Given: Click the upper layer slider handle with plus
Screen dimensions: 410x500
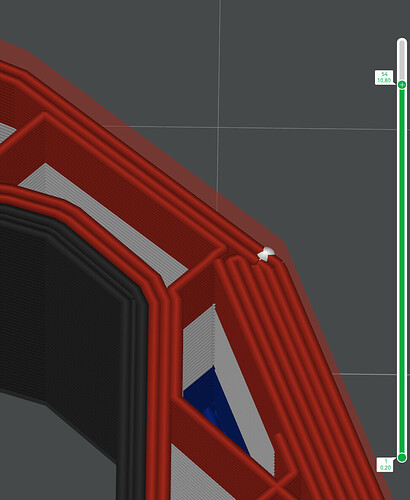Looking at the screenshot, I should (402, 84).
